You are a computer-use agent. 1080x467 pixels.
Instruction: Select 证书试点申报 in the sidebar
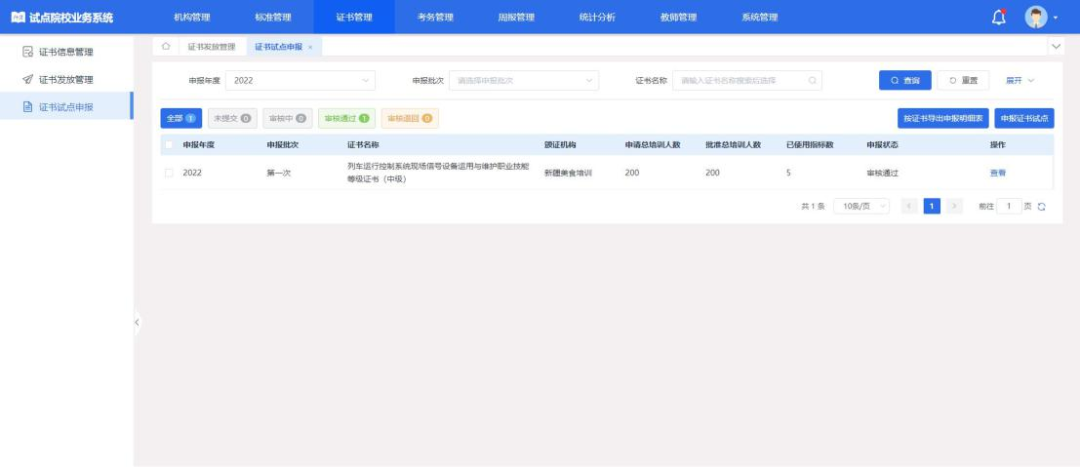(x=66, y=107)
